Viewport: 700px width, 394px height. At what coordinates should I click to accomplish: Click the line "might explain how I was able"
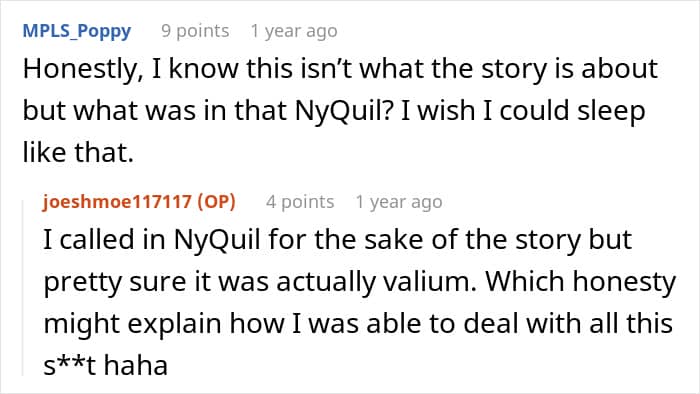pyautogui.click(x=358, y=323)
